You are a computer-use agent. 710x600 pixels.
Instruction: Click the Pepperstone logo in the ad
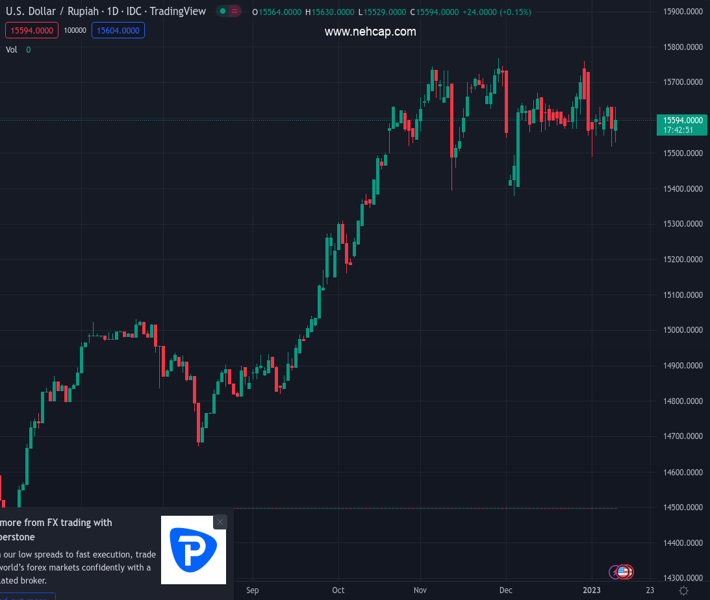click(194, 550)
